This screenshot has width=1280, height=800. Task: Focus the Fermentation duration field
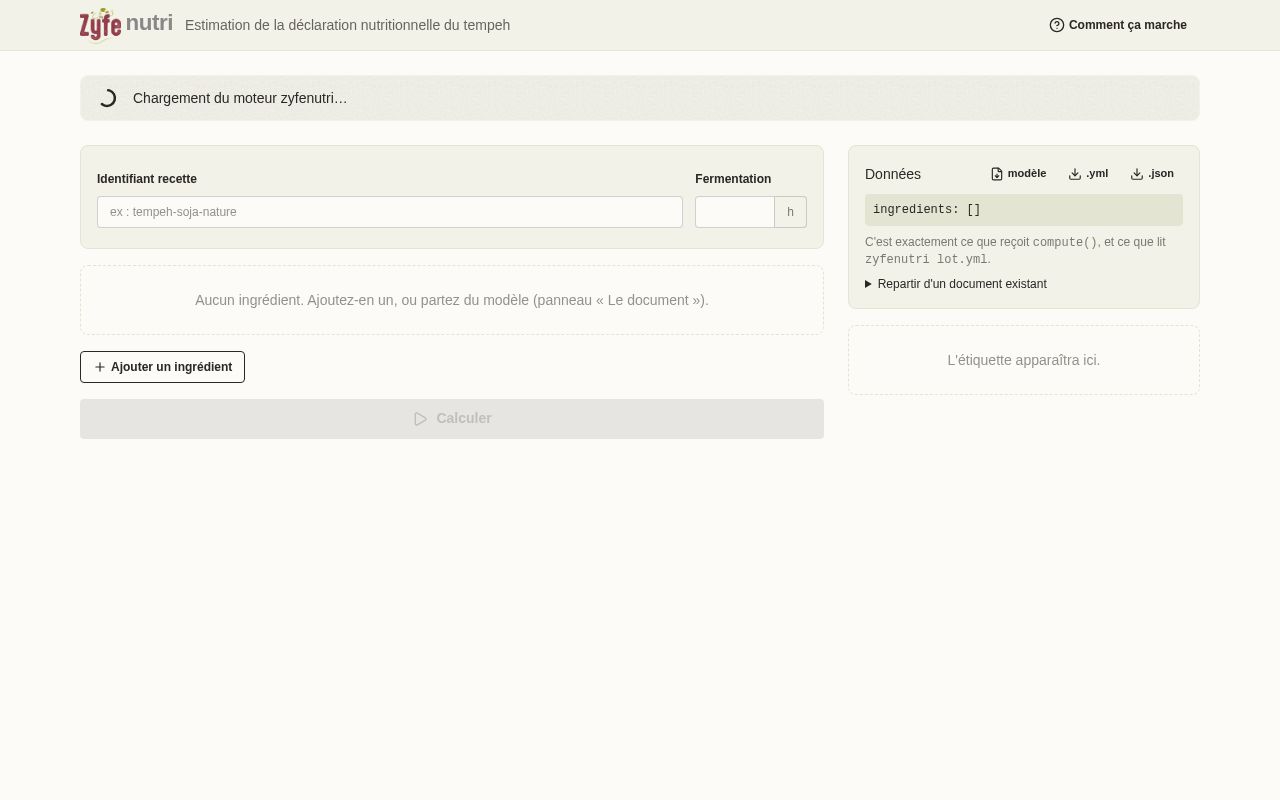(x=735, y=212)
